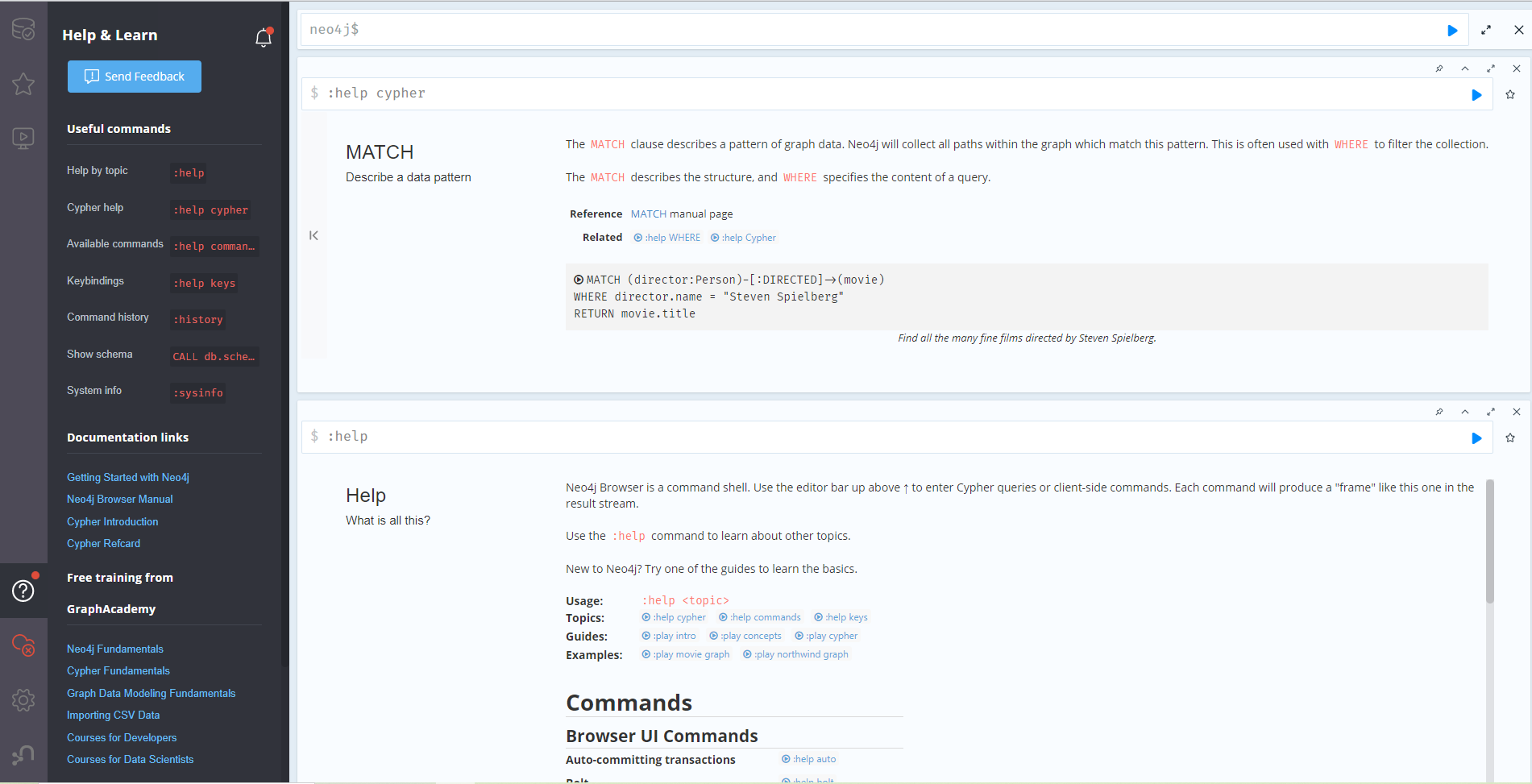Viewport: 1532px width, 784px height.
Task: Close the :help cypher frame
Action: click(1517, 68)
